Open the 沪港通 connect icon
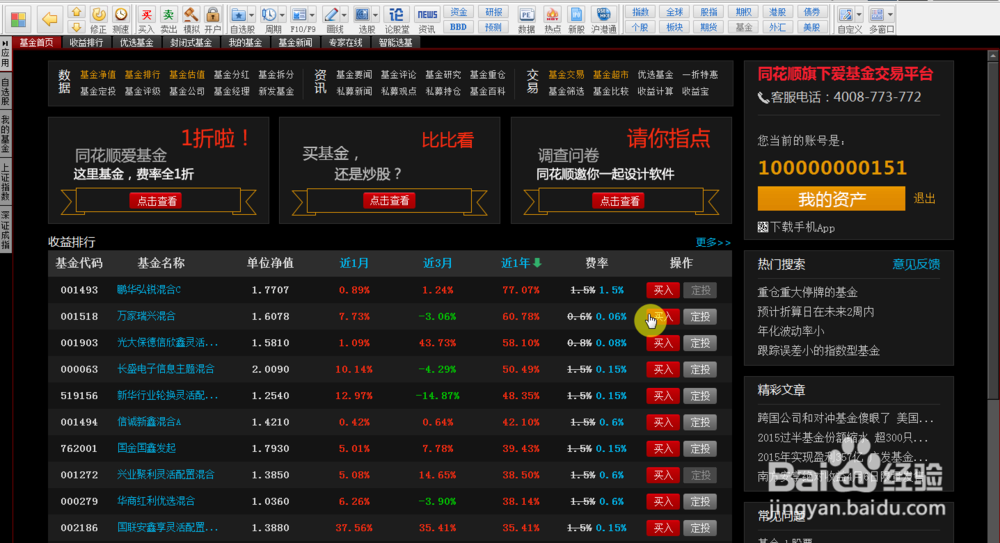The image size is (1000, 543). click(x=603, y=19)
